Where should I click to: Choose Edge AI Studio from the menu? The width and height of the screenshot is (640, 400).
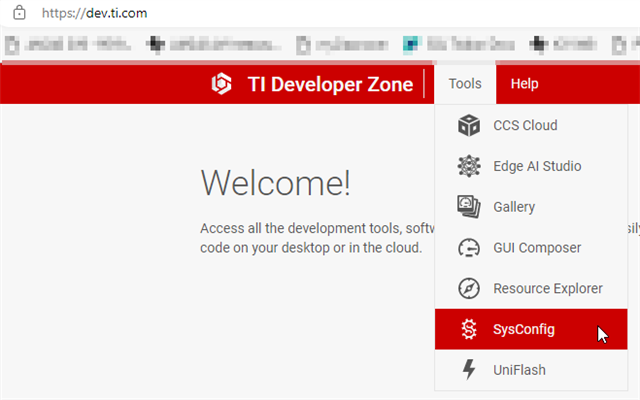[531, 166]
